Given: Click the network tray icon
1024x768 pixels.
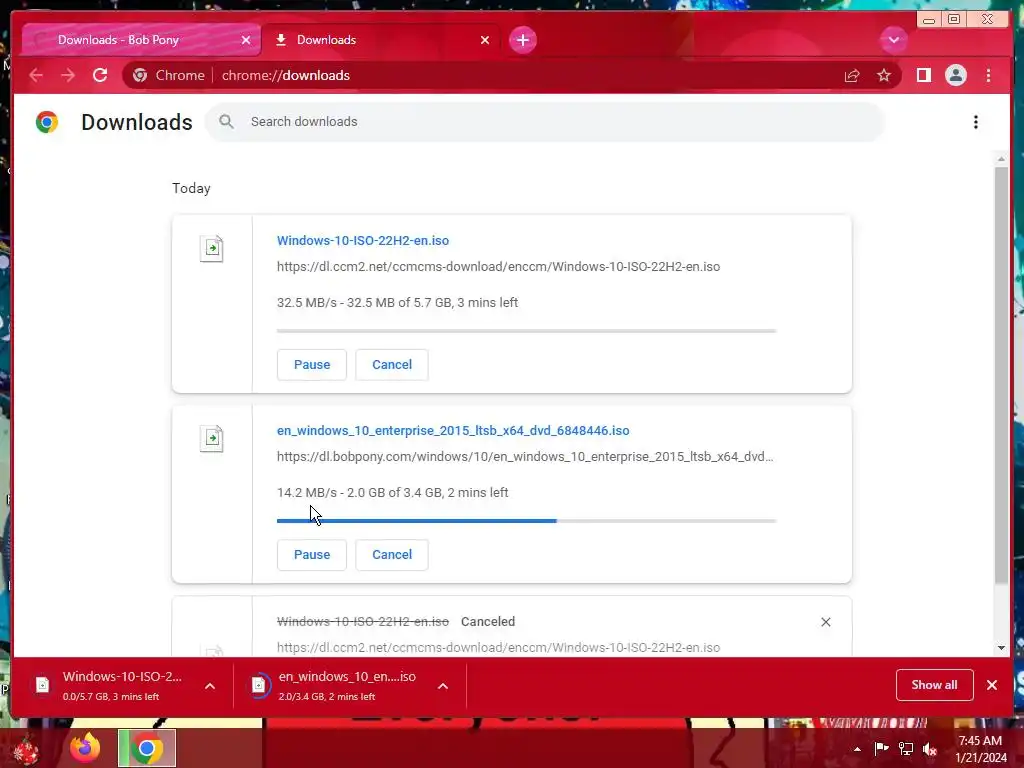Looking at the screenshot, I should tap(906, 749).
